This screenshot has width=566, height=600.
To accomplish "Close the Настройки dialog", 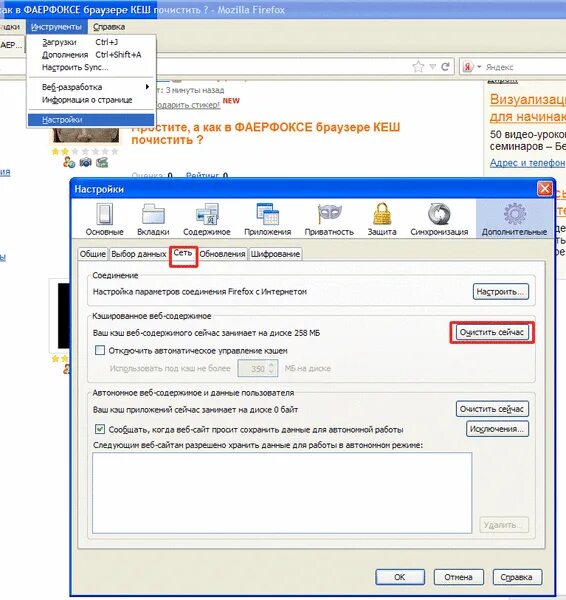I will click(545, 189).
